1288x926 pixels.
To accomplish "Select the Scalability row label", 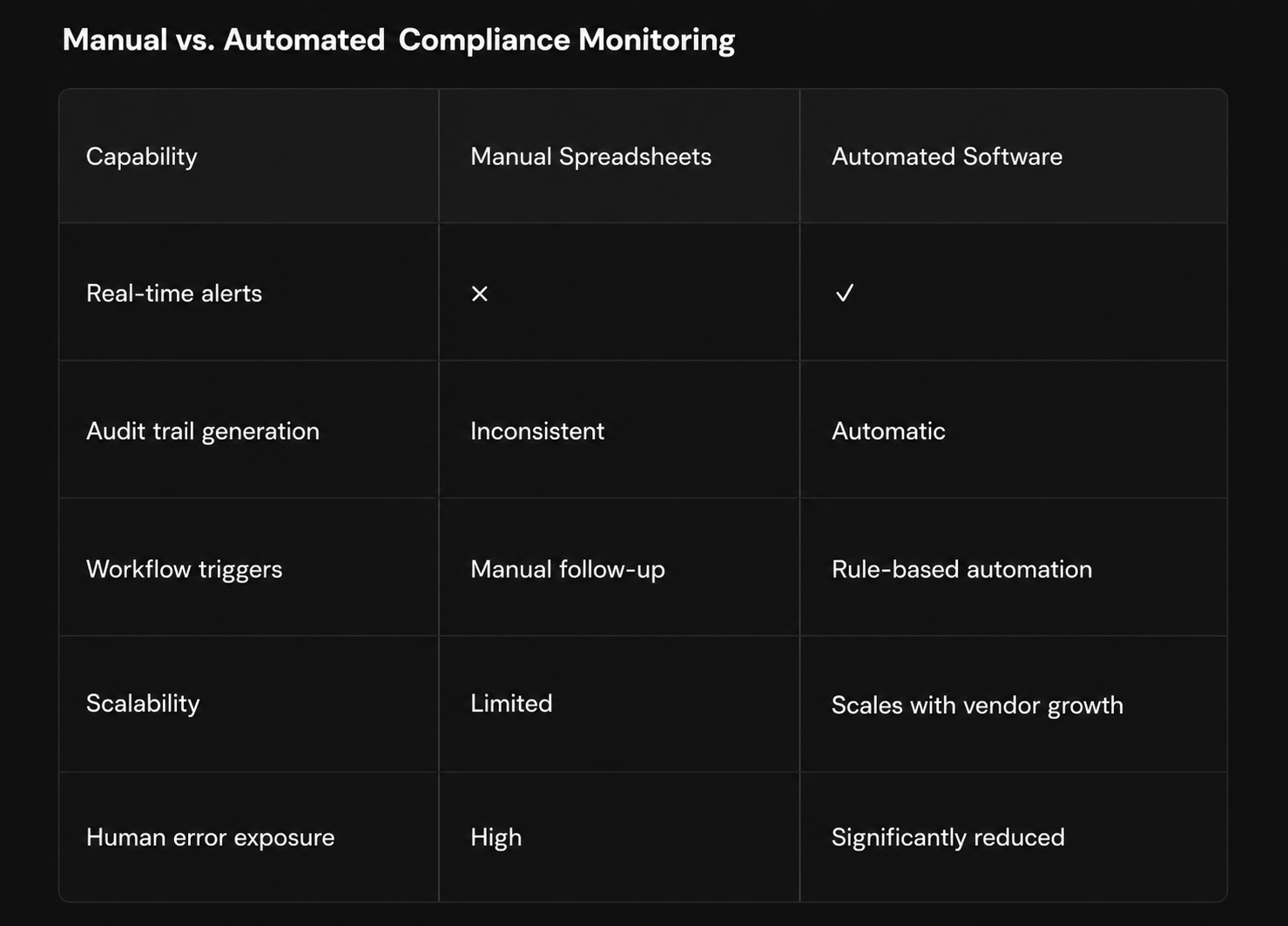I will click(143, 704).
